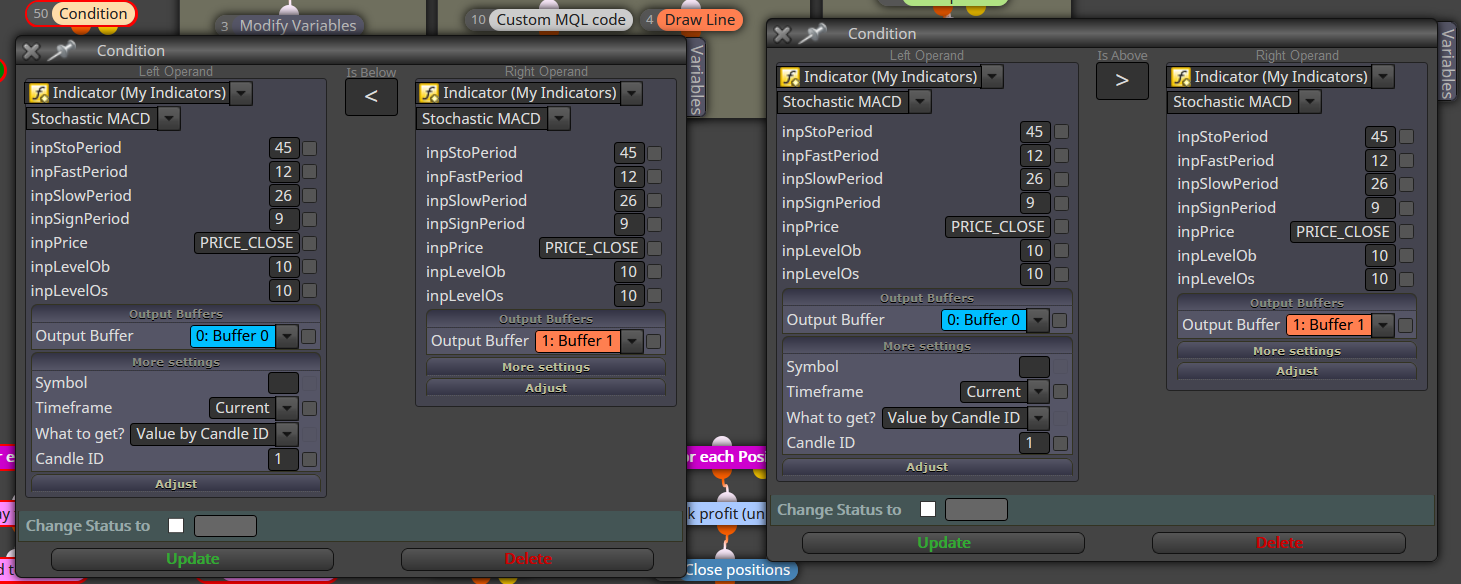The width and height of the screenshot is (1461, 584).
Task: Click Symbol input field in right dialog
Action: [x=1034, y=367]
